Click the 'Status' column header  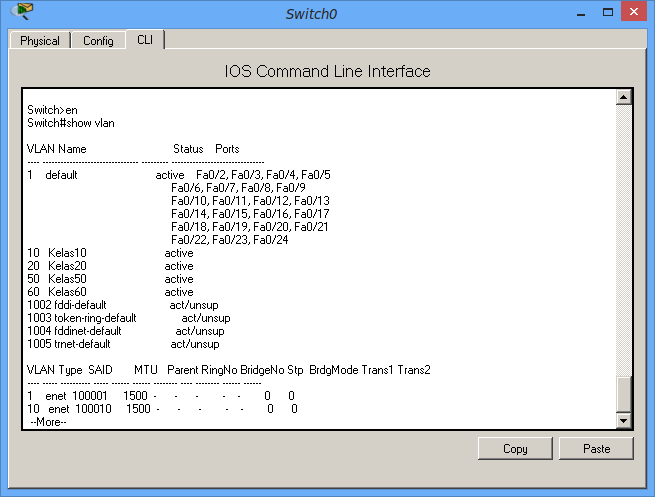coord(188,149)
